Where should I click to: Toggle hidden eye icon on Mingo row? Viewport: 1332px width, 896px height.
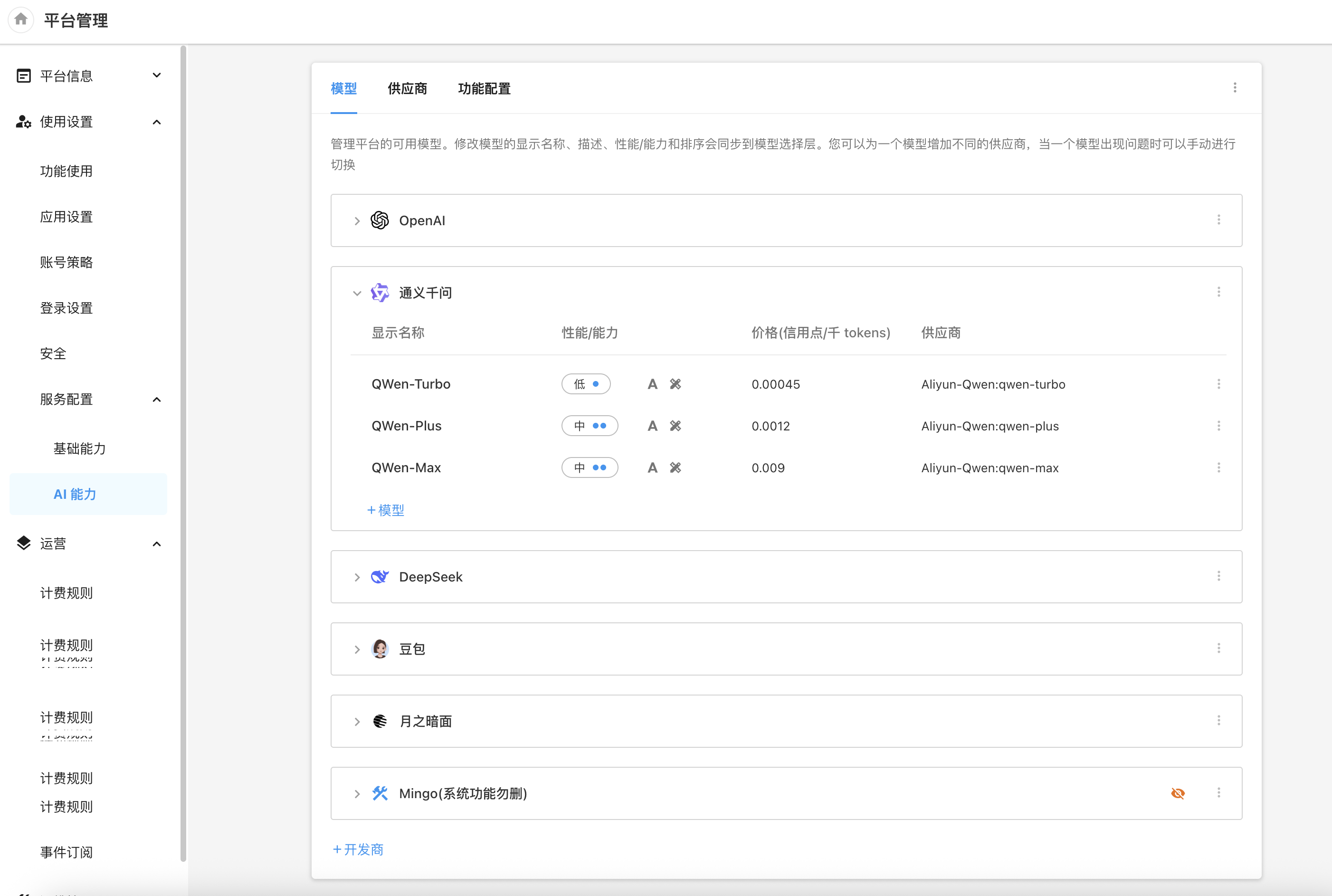point(1177,793)
